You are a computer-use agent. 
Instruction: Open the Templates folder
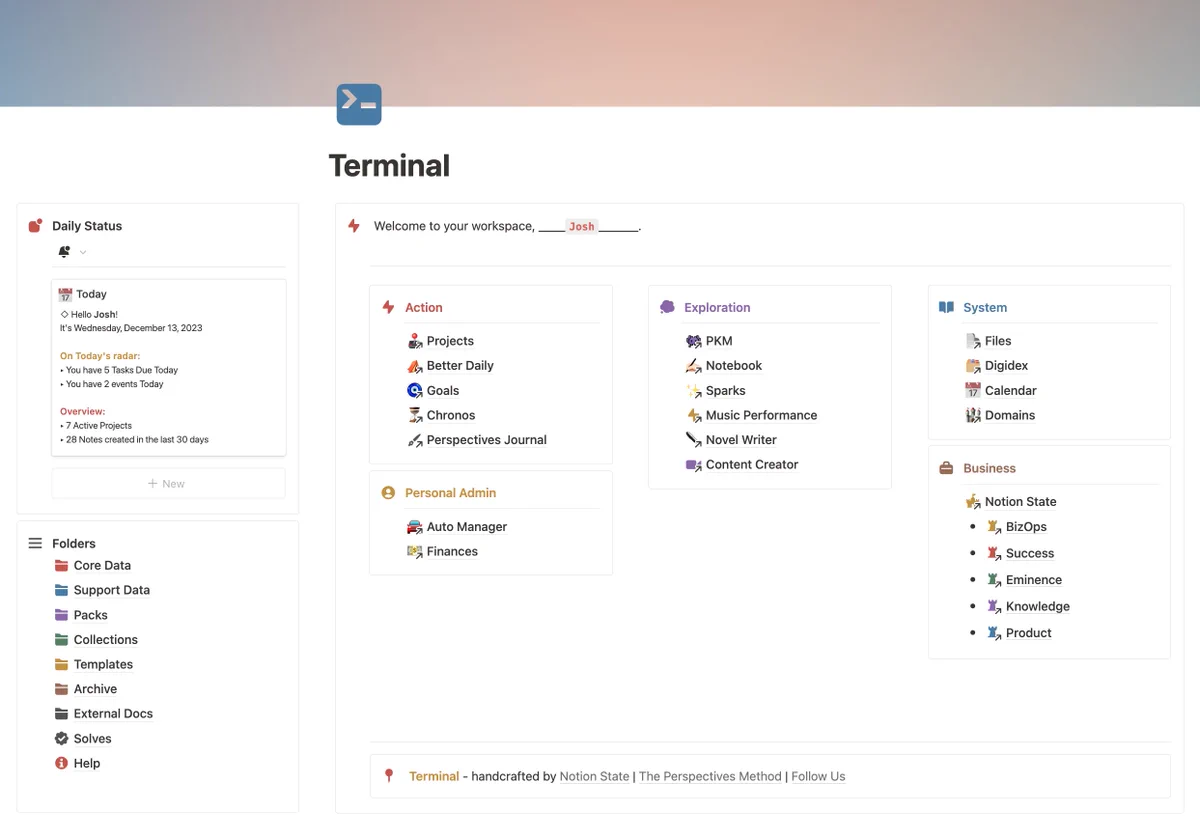pyautogui.click(x=103, y=665)
